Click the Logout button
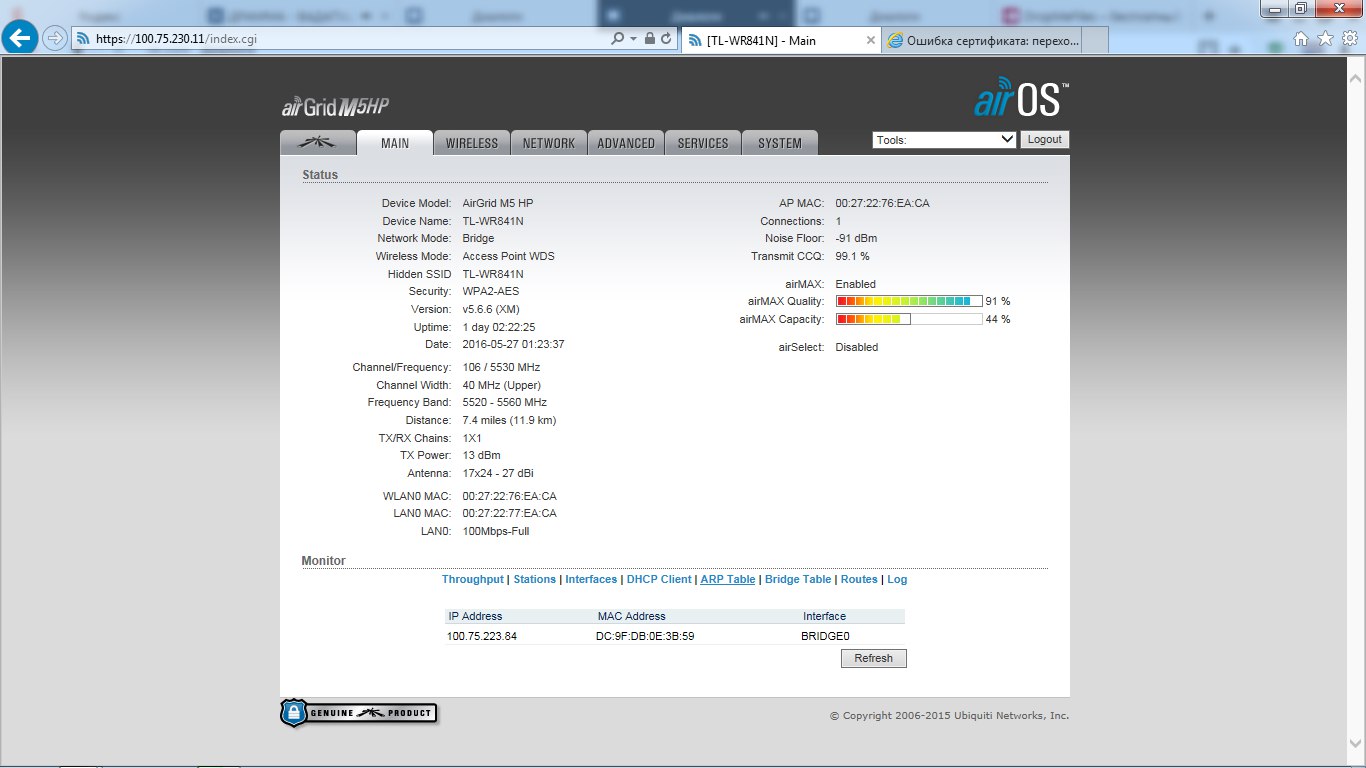The width and height of the screenshot is (1366, 768). pos(1044,140)
